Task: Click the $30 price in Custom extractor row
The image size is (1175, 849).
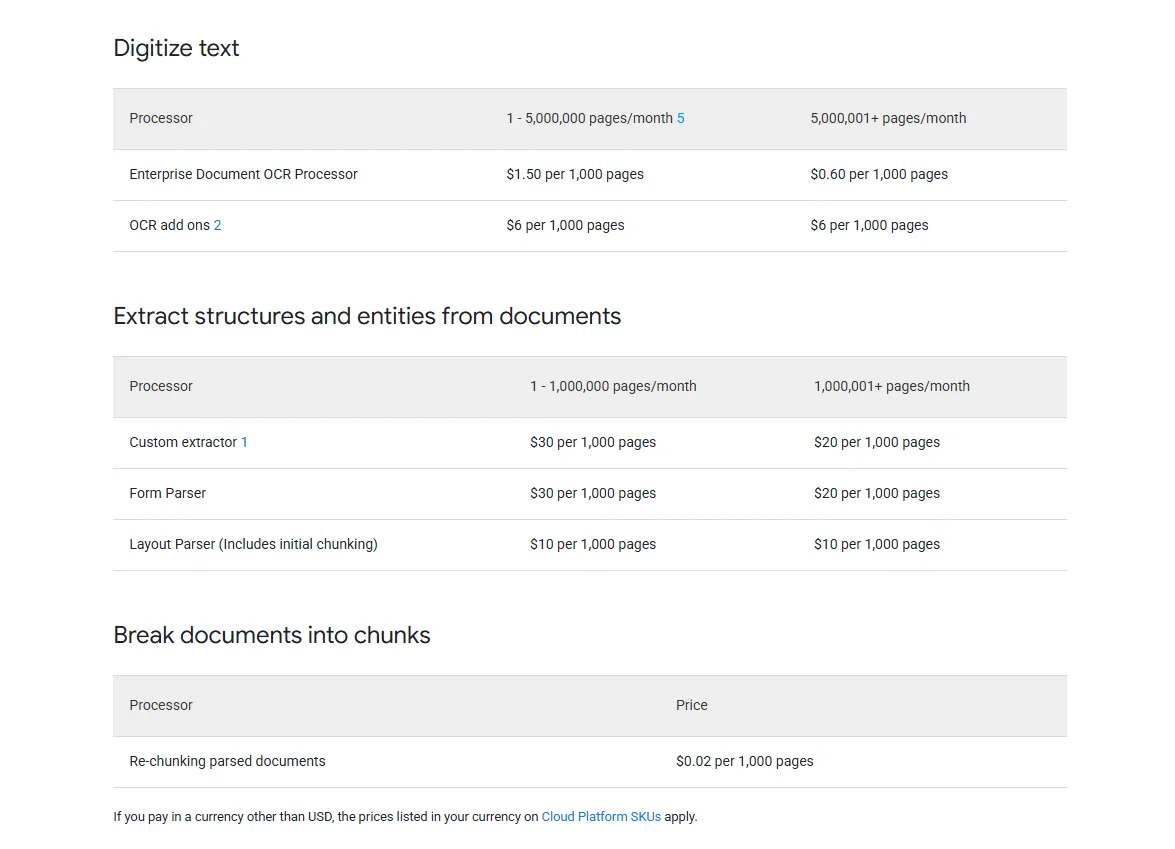Action: (593, 443)
